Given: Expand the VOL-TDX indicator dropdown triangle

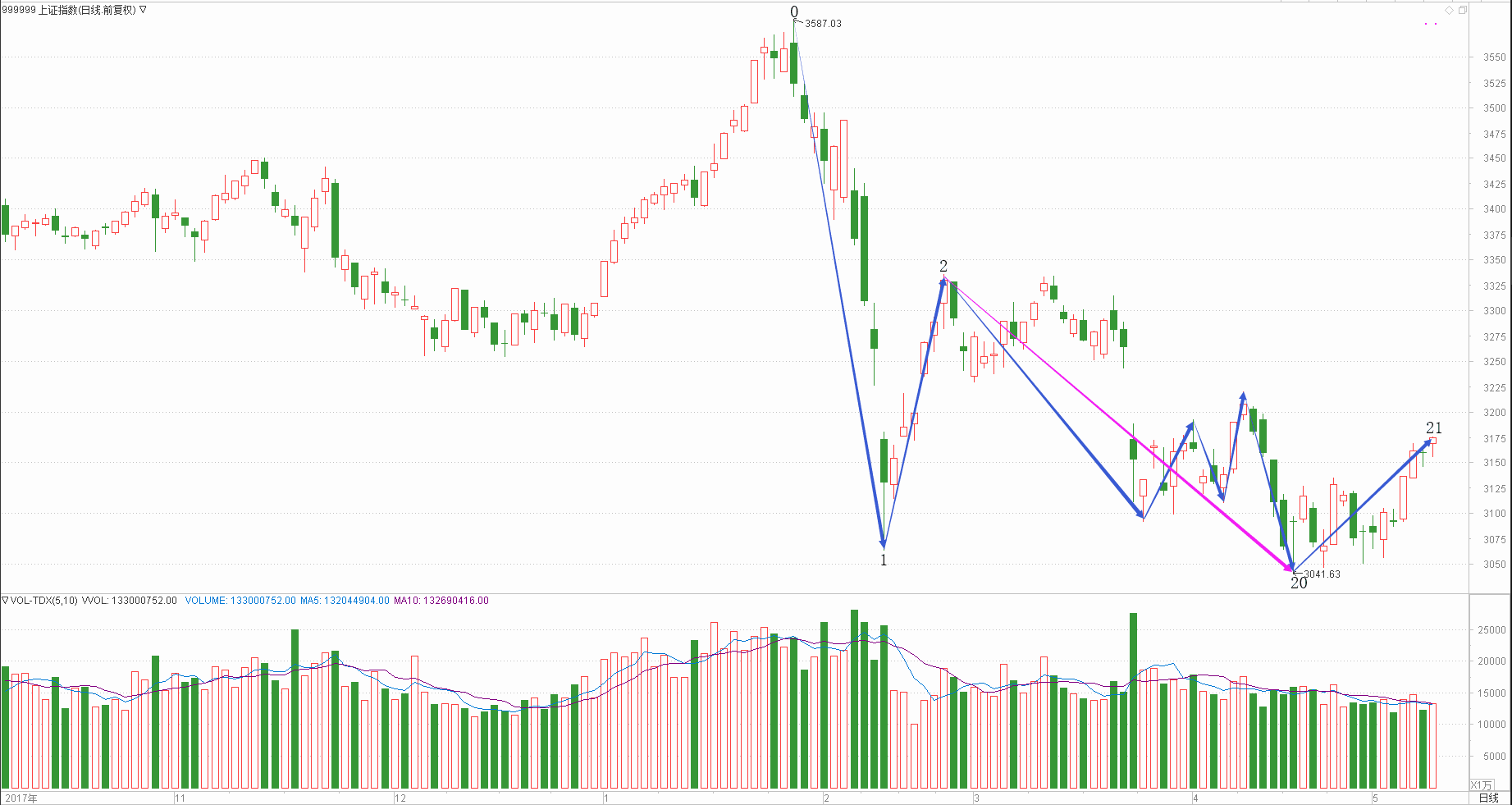Looking at the screenshot, I should click(x=5, y=601).
